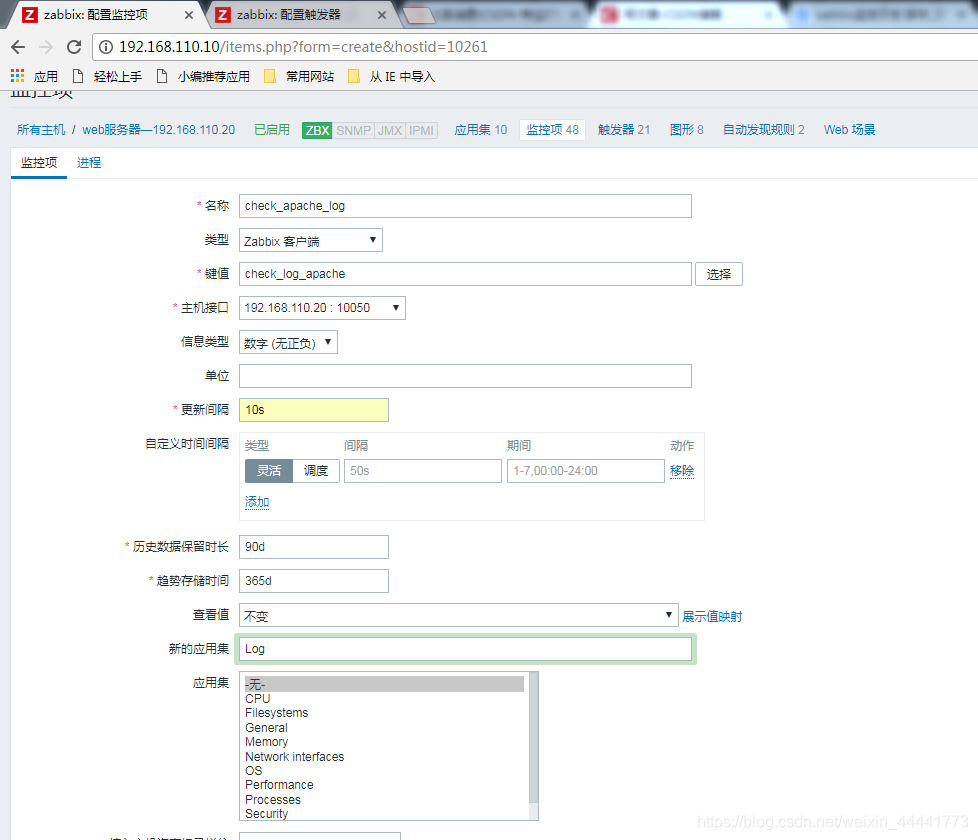
Task: Open 自动发现规则 2 link
Action: [763, 130]
